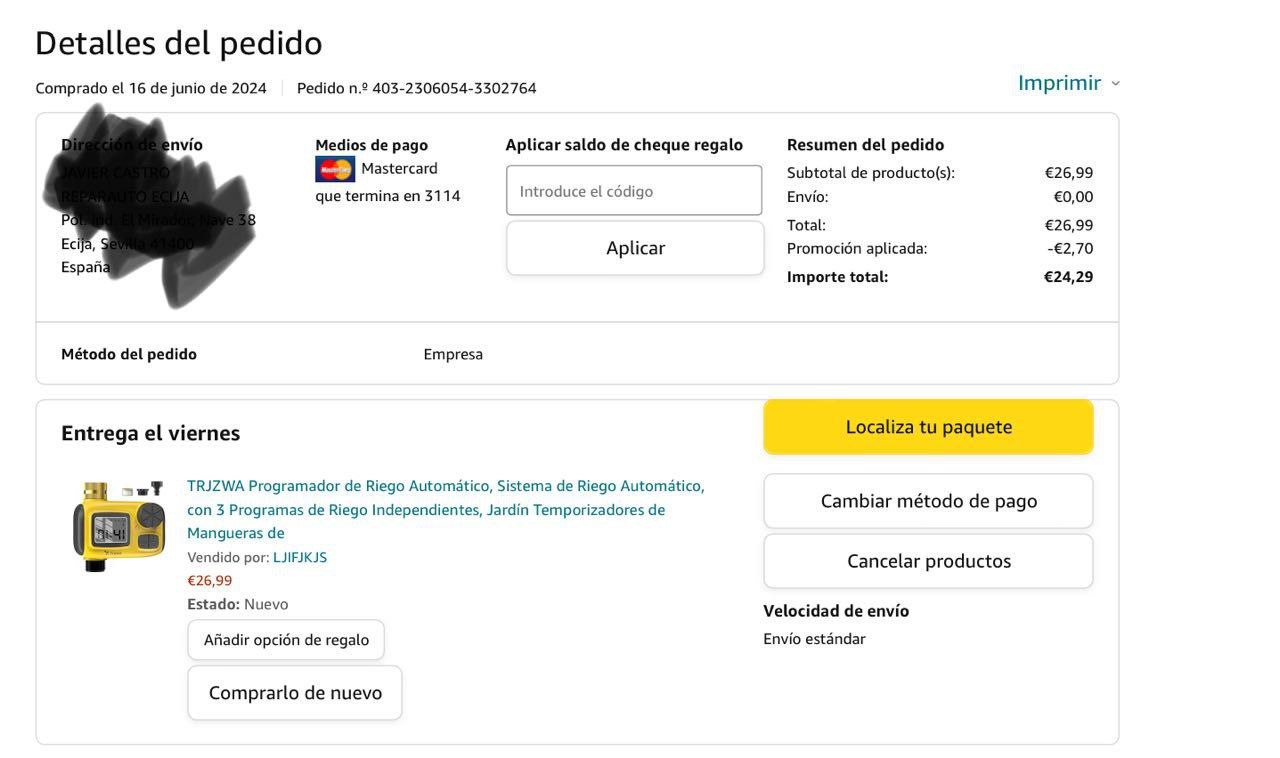Click the 'Importe total' €24,29 amount
This screenshot has width=1280, height=758.
point(1068,277)
